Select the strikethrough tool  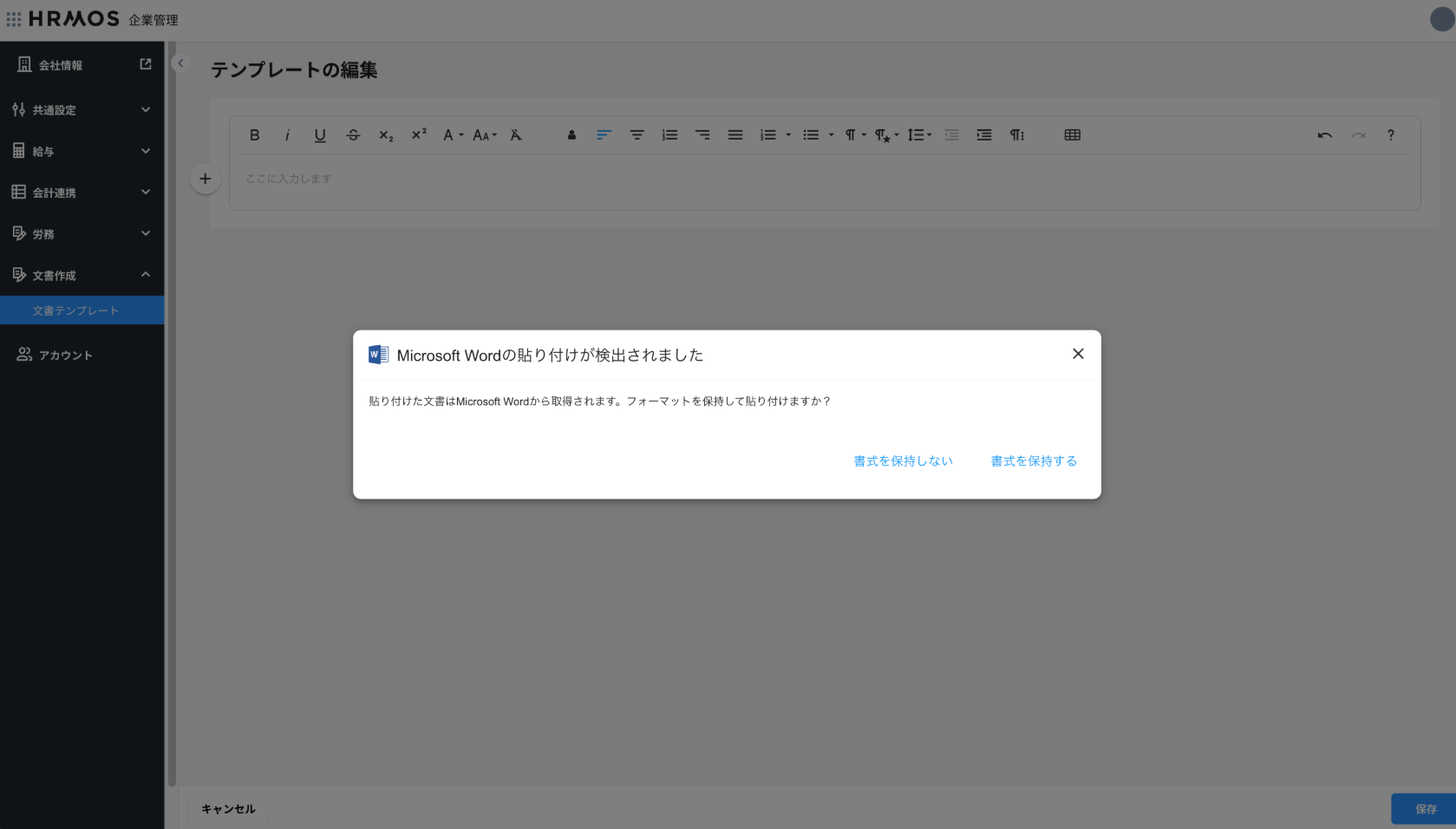[x=353, y=135]
